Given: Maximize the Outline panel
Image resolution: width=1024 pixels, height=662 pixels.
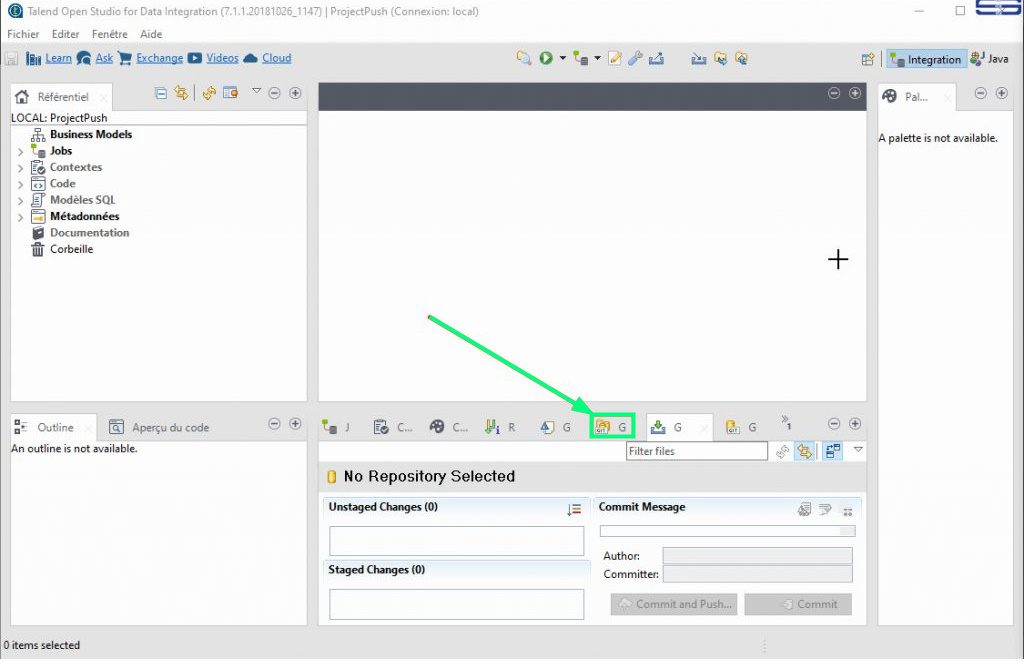Looking at the screenshot, I should click(295, 424).
